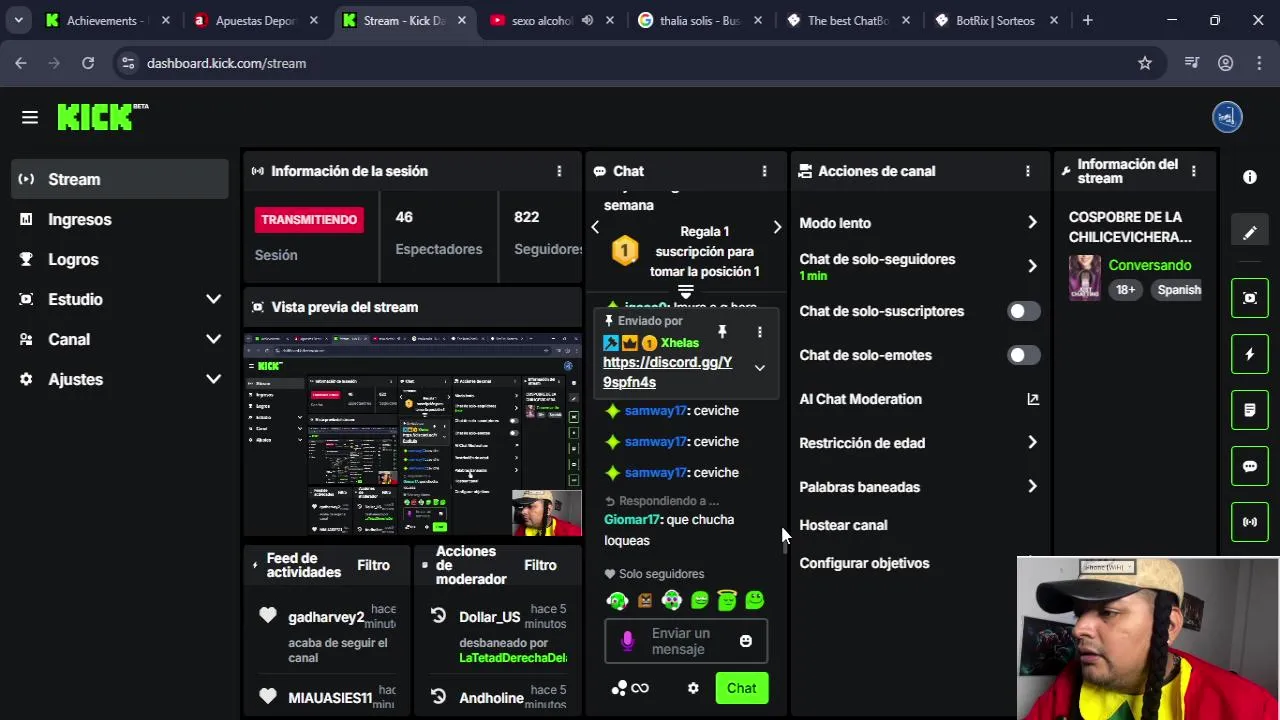Image resolution: width=1280 pixels, height=720 pixels.
Task: Toggle Chat de solo-suscriptores switch
Action: click(x=1023, y=311)
